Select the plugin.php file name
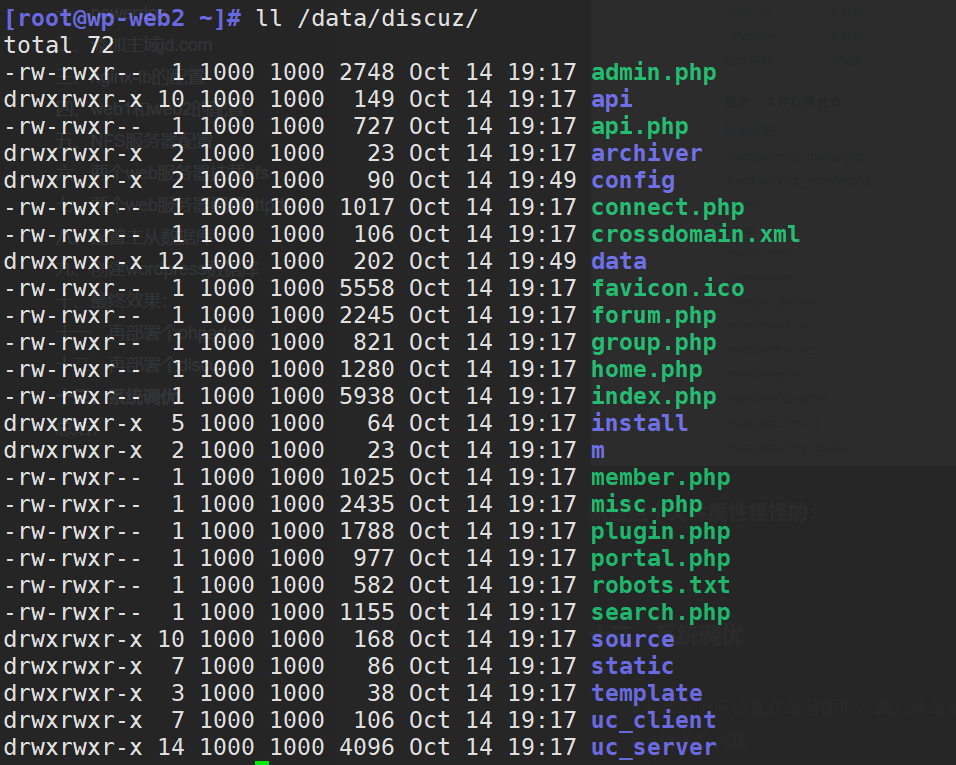 [660, 532]
